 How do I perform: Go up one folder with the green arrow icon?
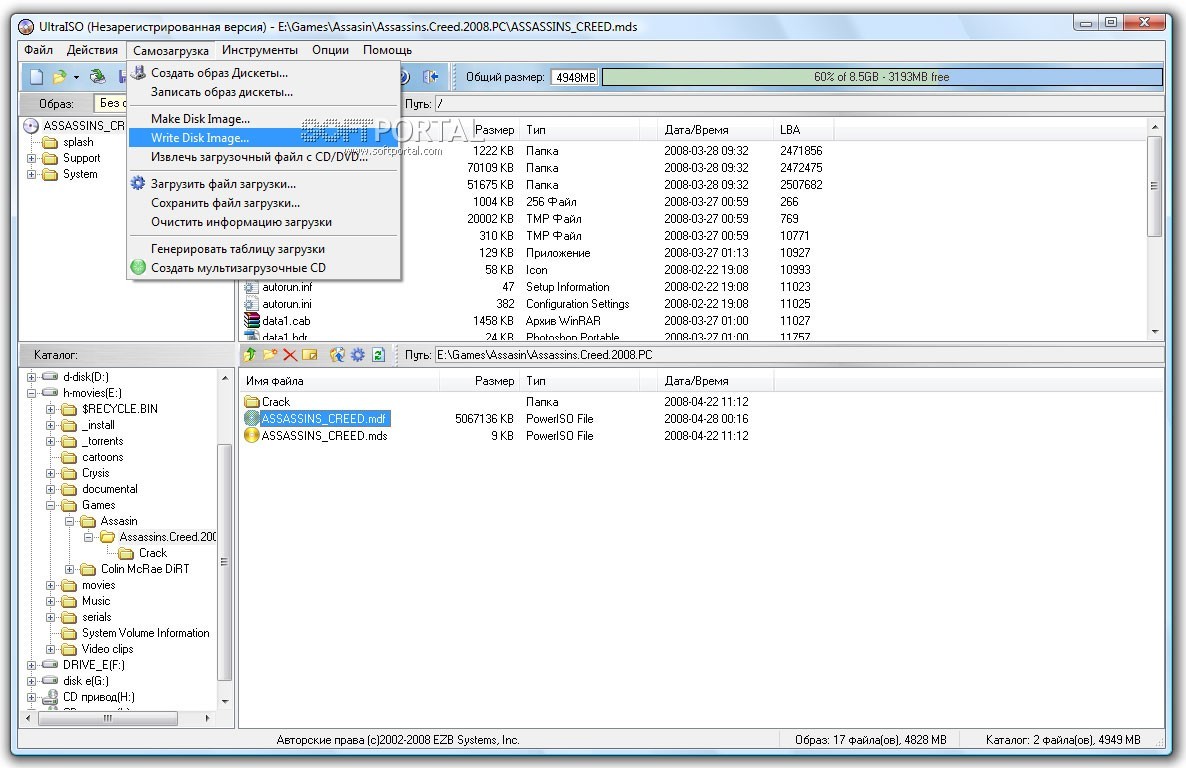tap(250, 354)
